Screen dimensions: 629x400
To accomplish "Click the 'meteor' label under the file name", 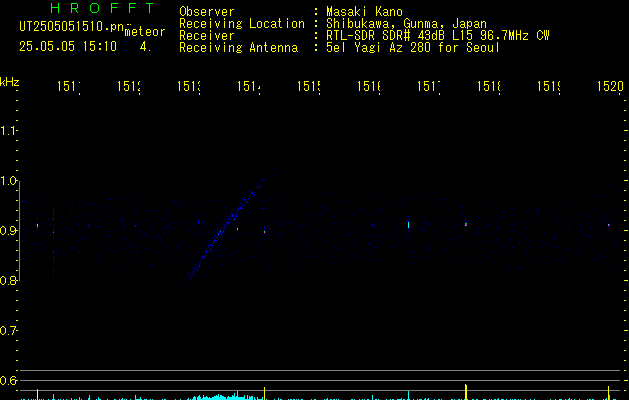I will pyautogui.click(x=145, y=32).
